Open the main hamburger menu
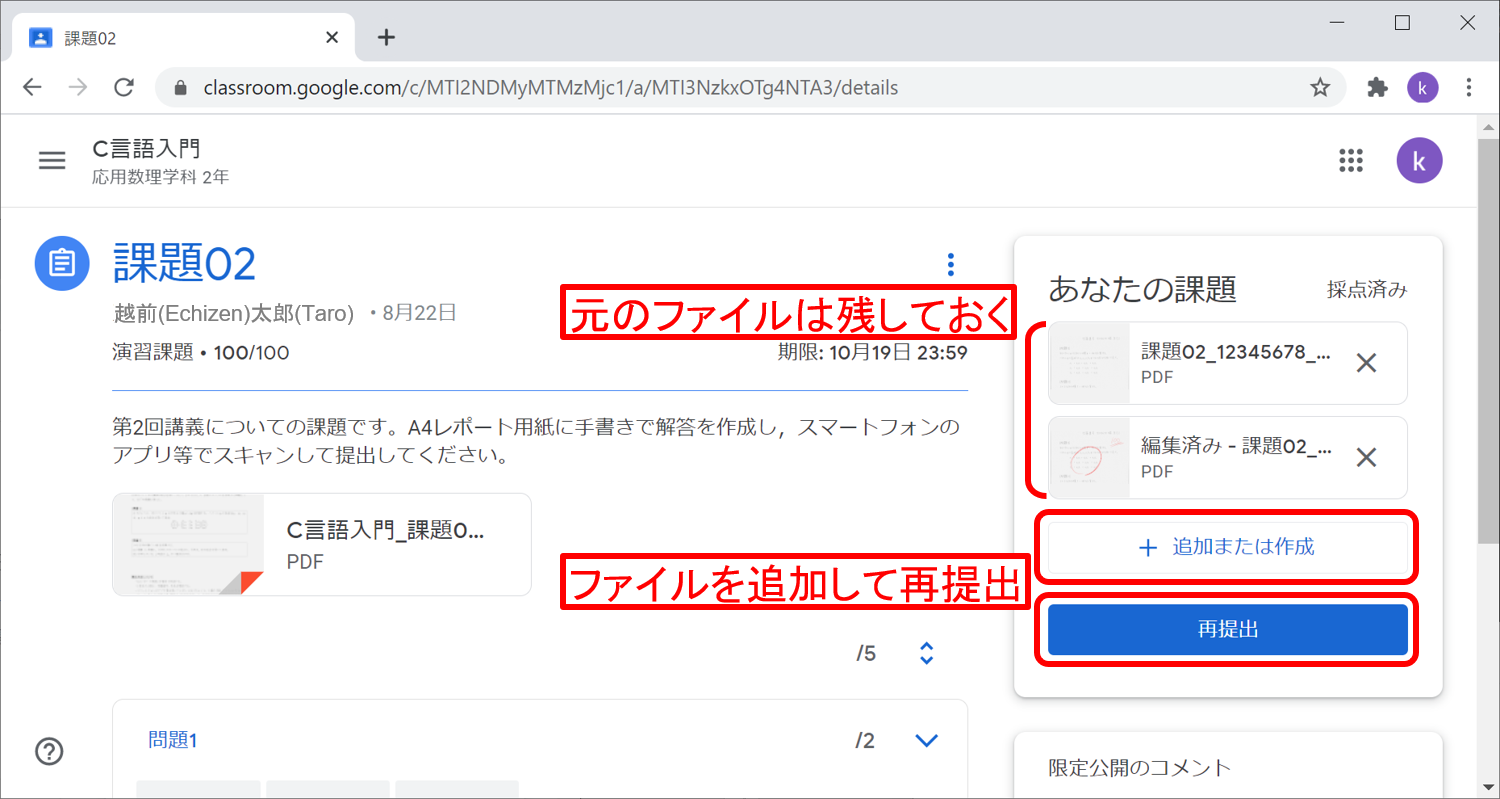Viewport: 1500px width, 799px height. 52,160
